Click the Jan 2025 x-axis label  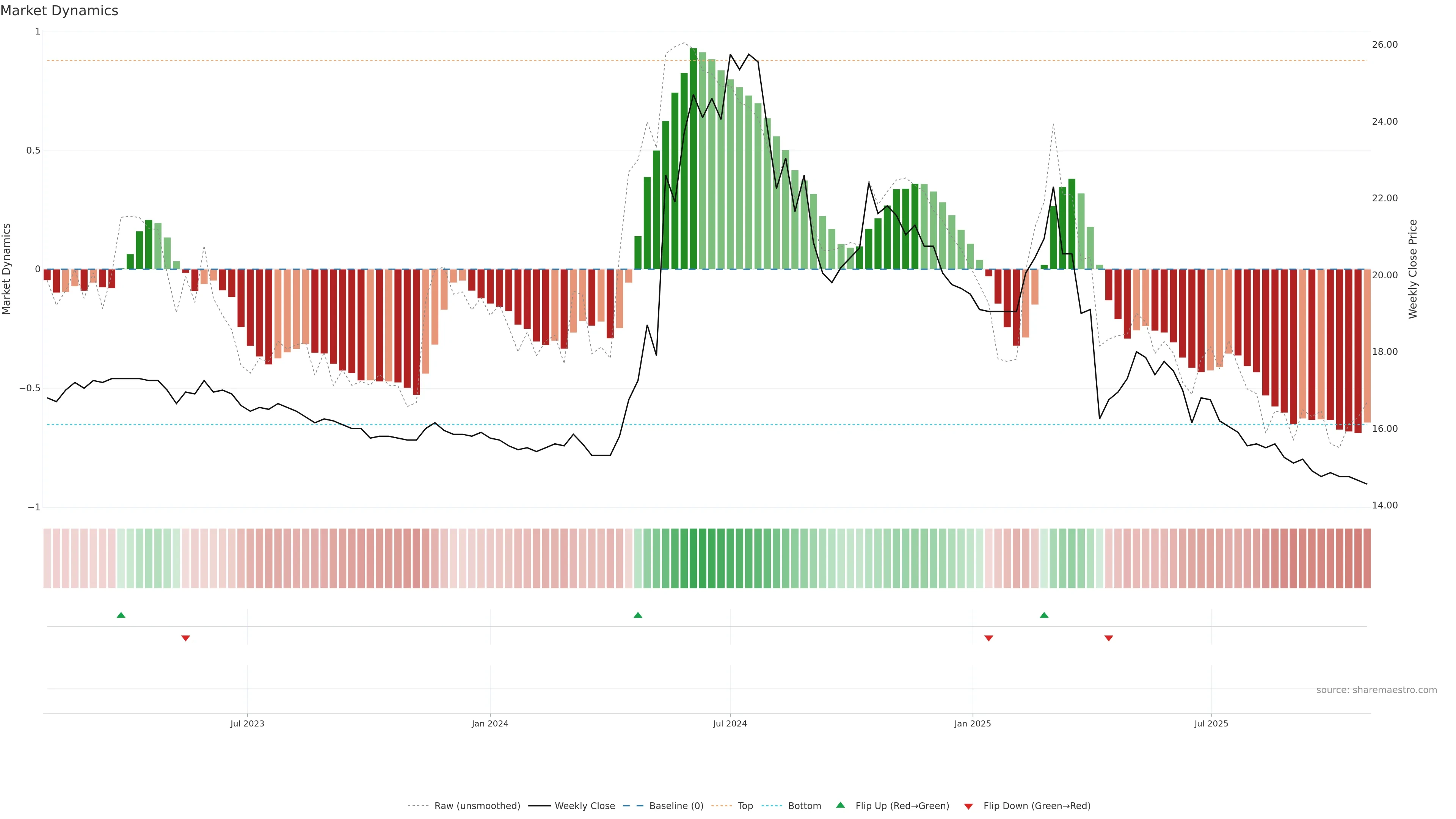tap(972, 723)
